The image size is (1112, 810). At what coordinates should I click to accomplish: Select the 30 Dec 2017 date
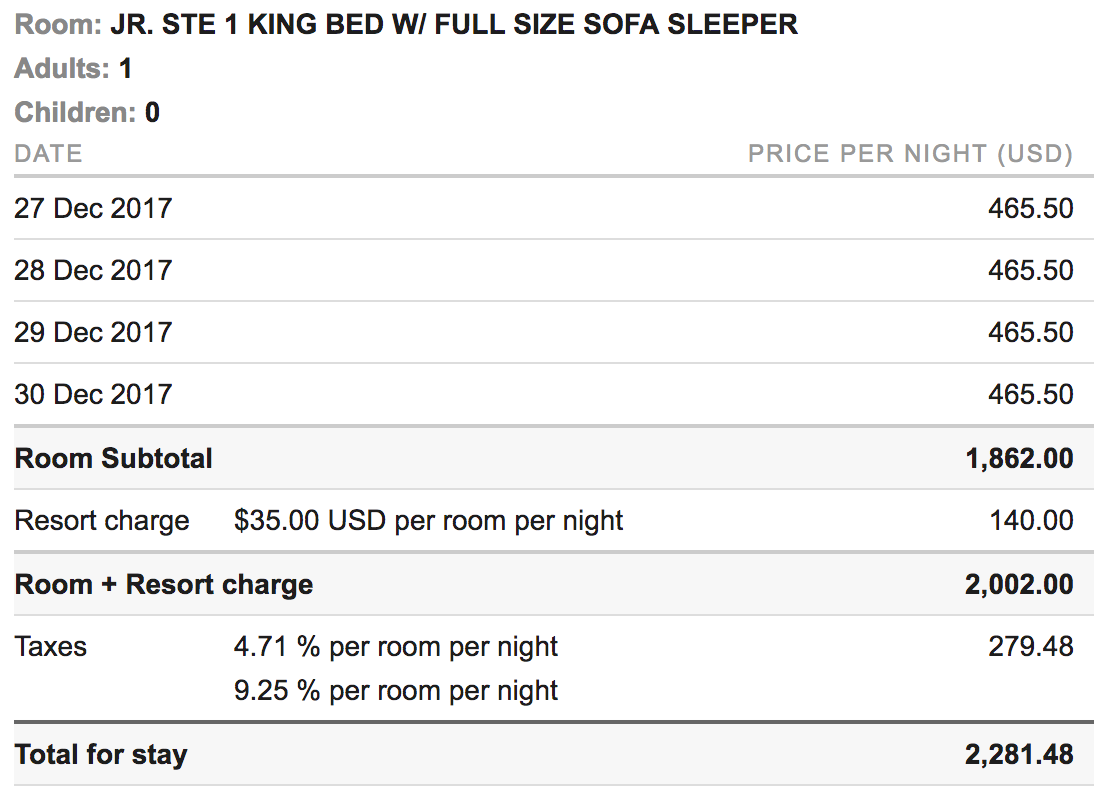pos(93,394)
